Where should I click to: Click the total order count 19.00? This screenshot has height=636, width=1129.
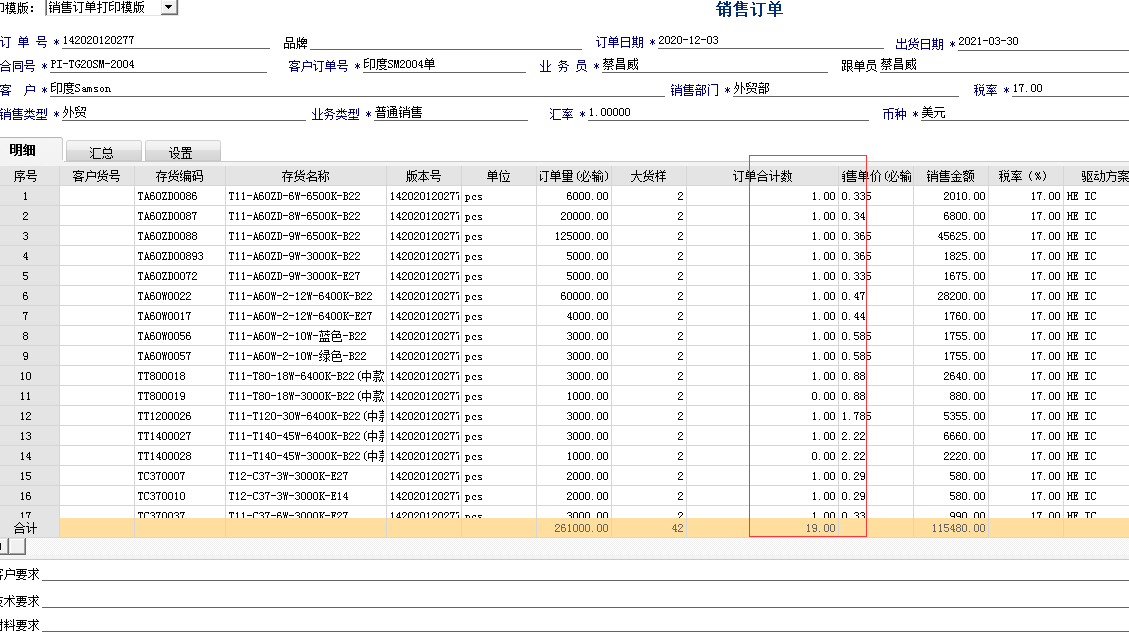point(763,528)
